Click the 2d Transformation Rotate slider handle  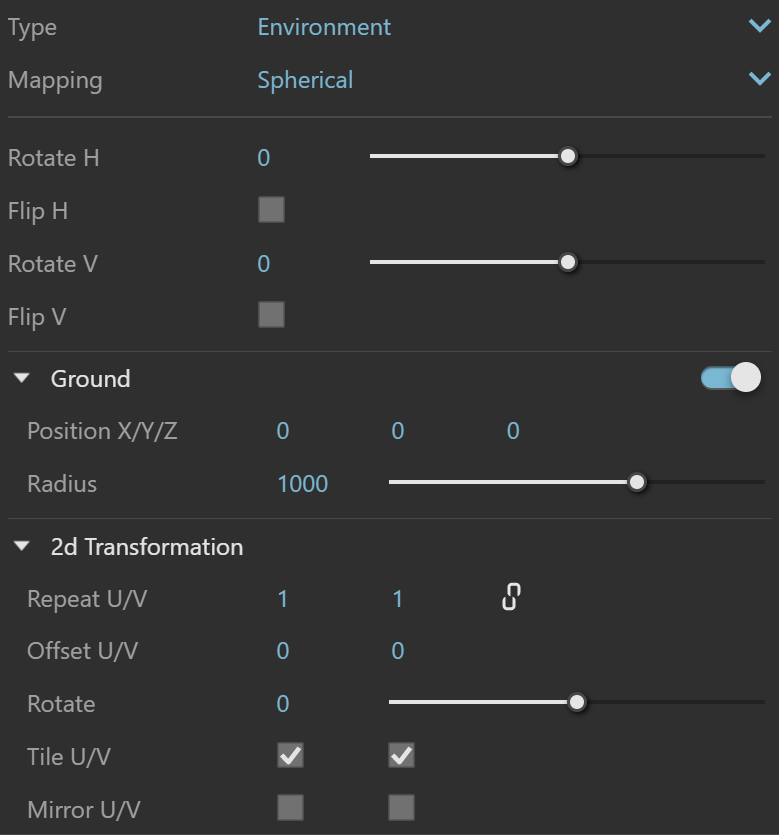[577, 702]
